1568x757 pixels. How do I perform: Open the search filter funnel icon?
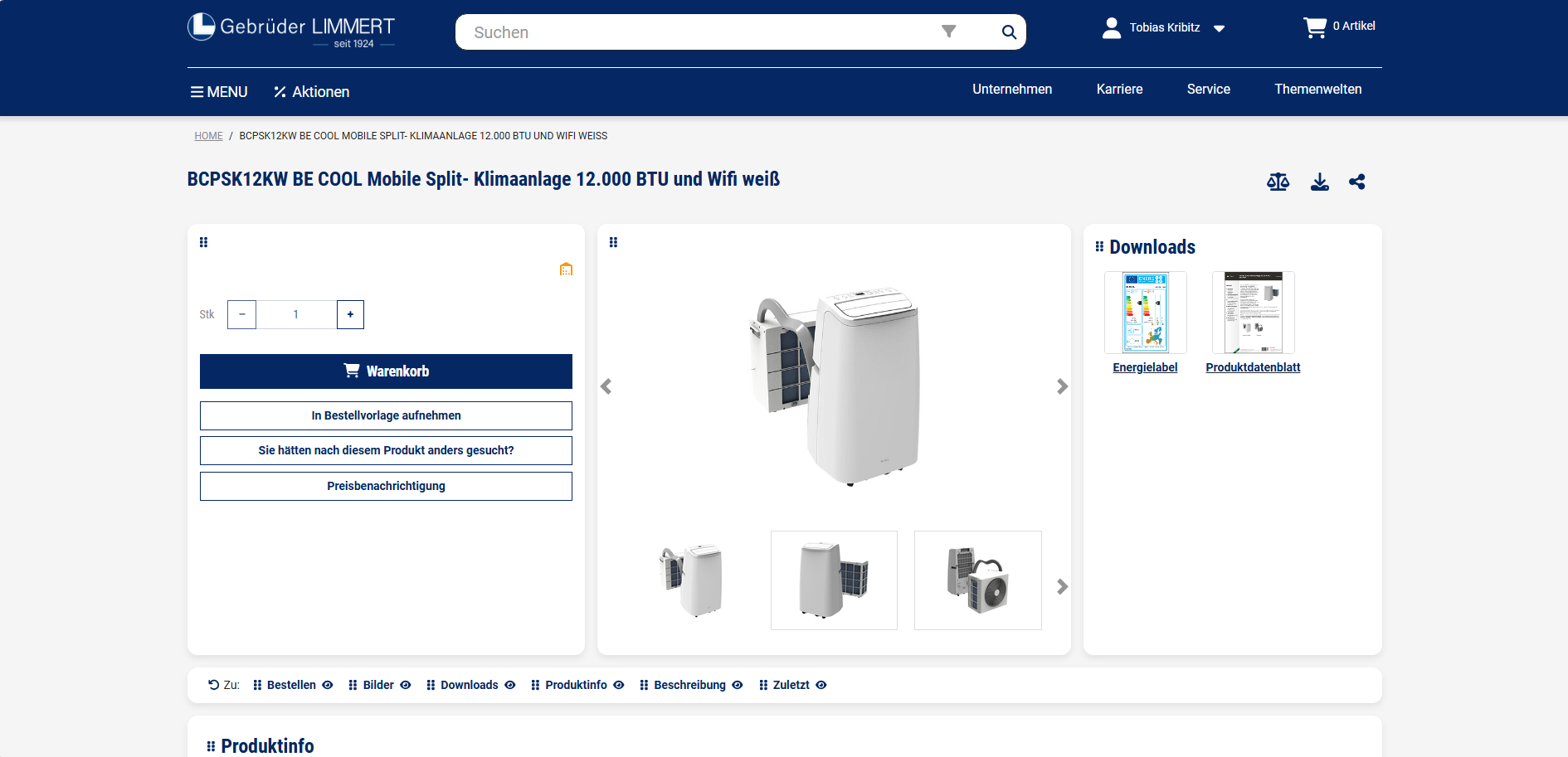949,32
